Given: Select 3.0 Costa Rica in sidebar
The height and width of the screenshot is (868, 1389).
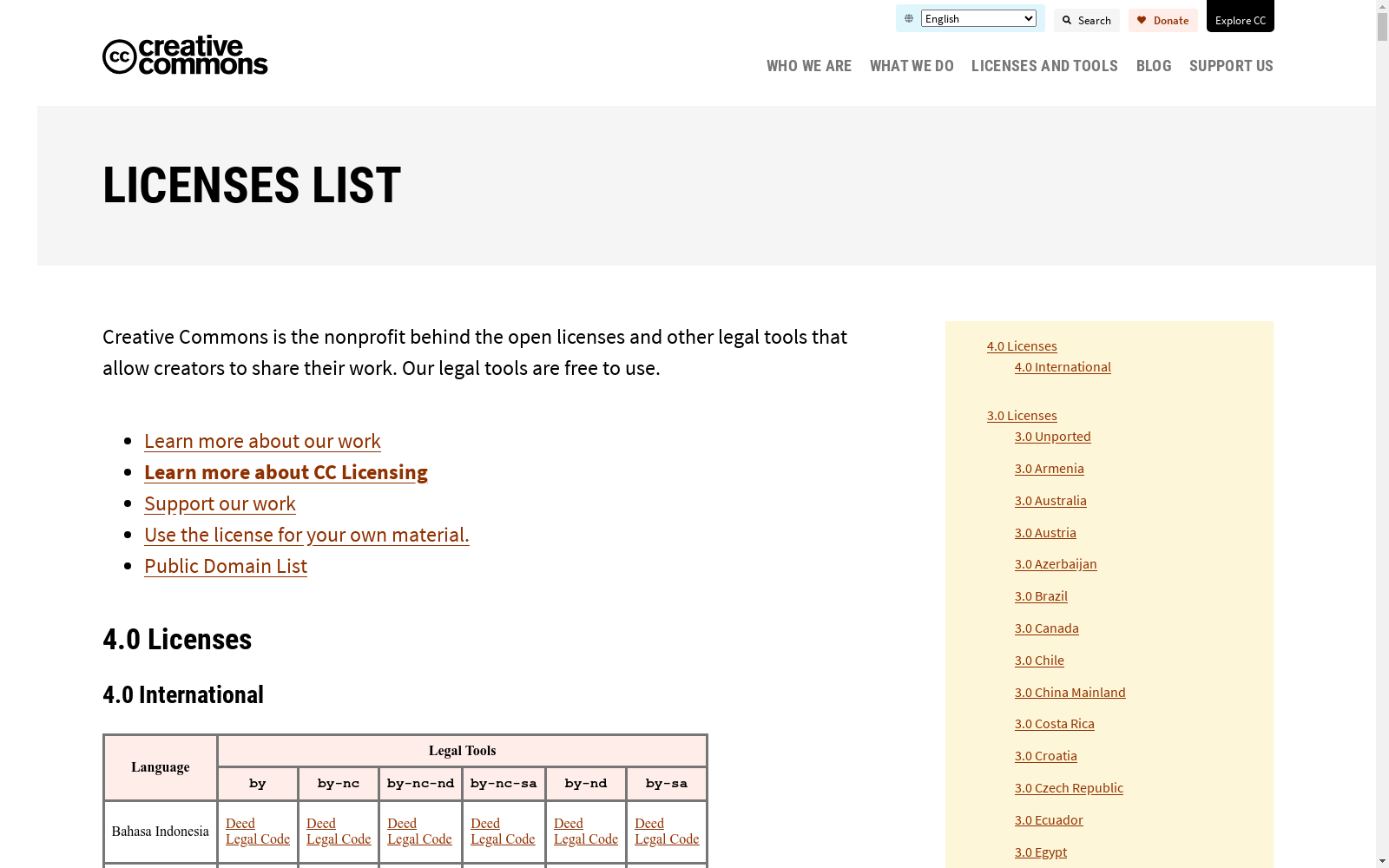Looking at the screenshot, I should point(1054,723).
